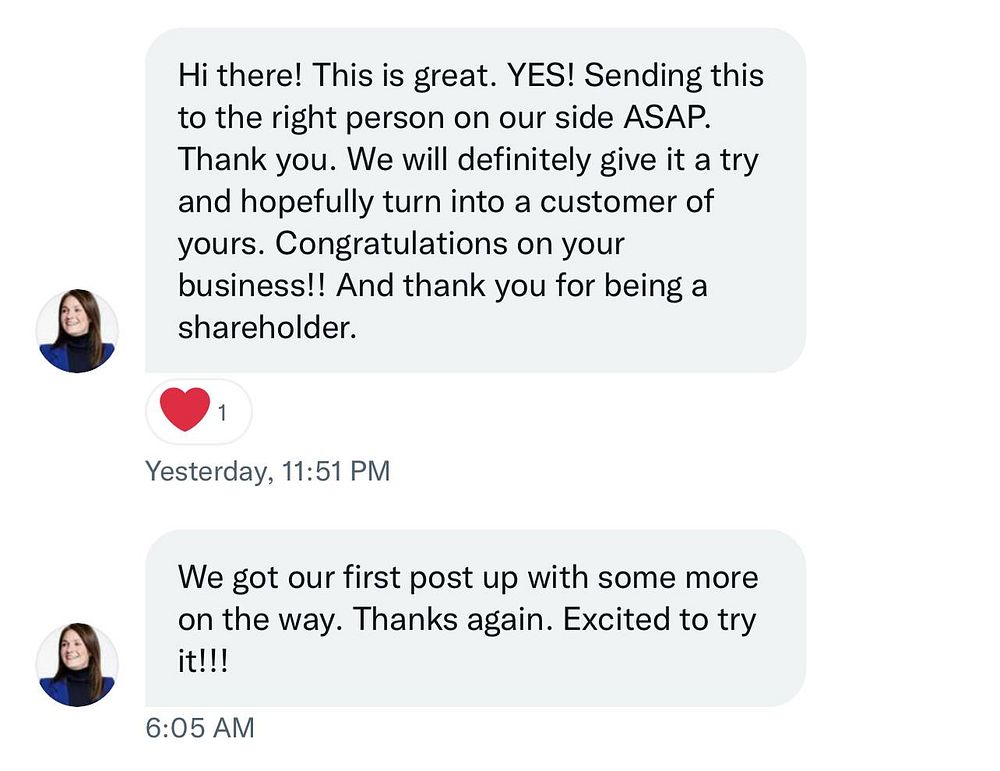Screen dimensions: 1000x771
Task: Click the "6:05 AM" timestamp
Action: 200,728
